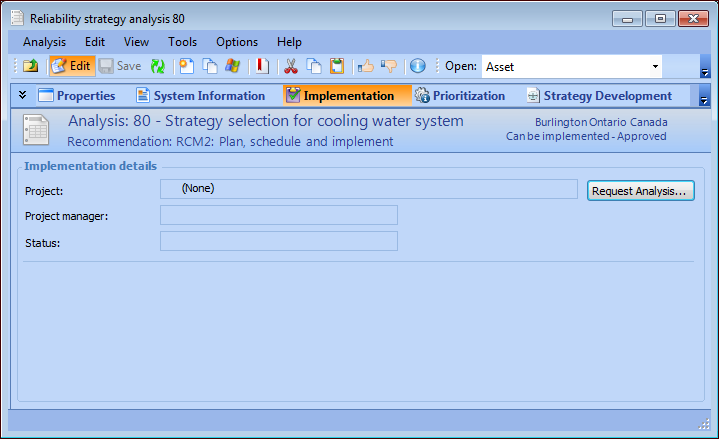Click 'Can be implemented - Approved' text

(586, 136)
